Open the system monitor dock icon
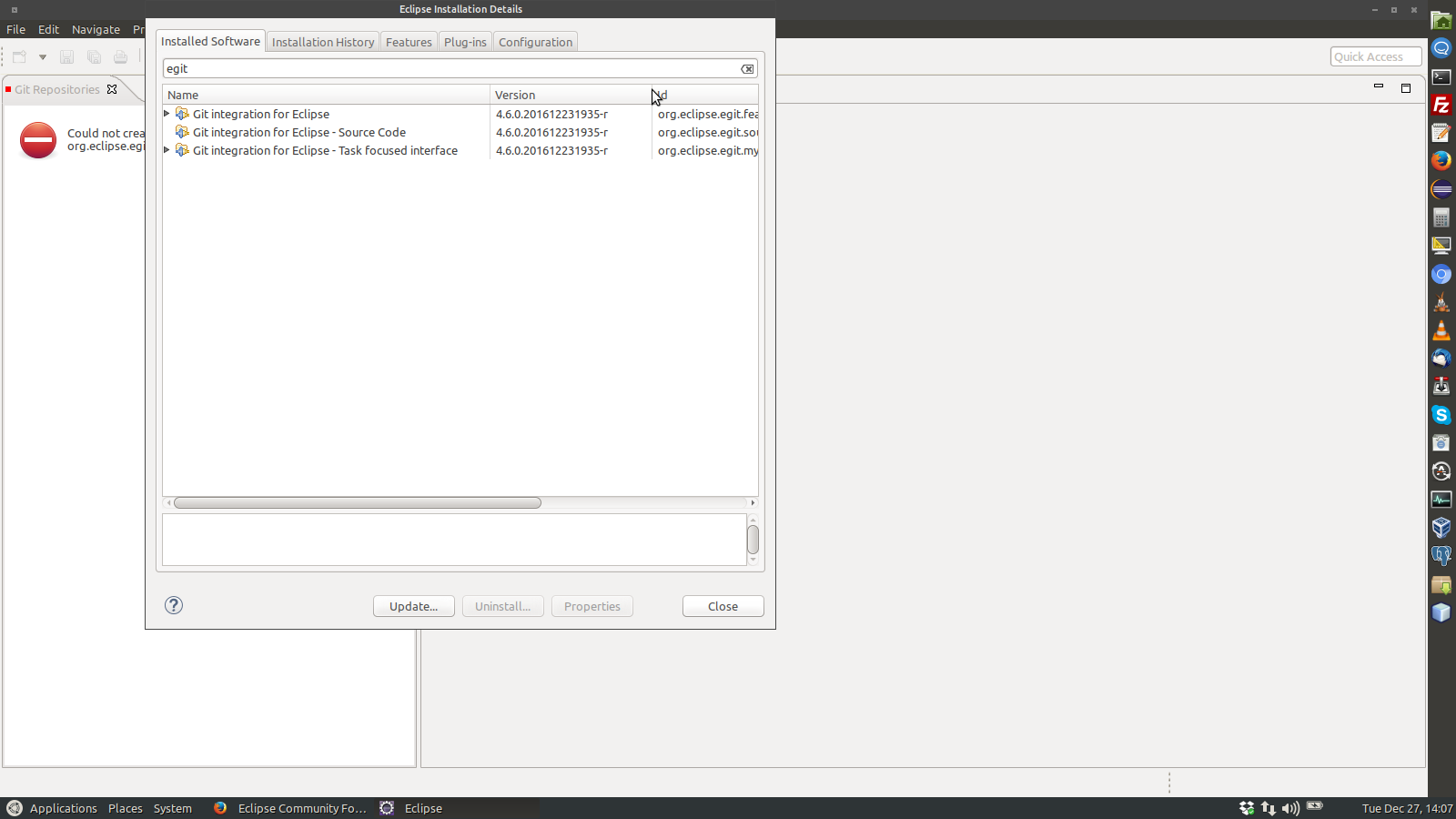 (1441, 500)
